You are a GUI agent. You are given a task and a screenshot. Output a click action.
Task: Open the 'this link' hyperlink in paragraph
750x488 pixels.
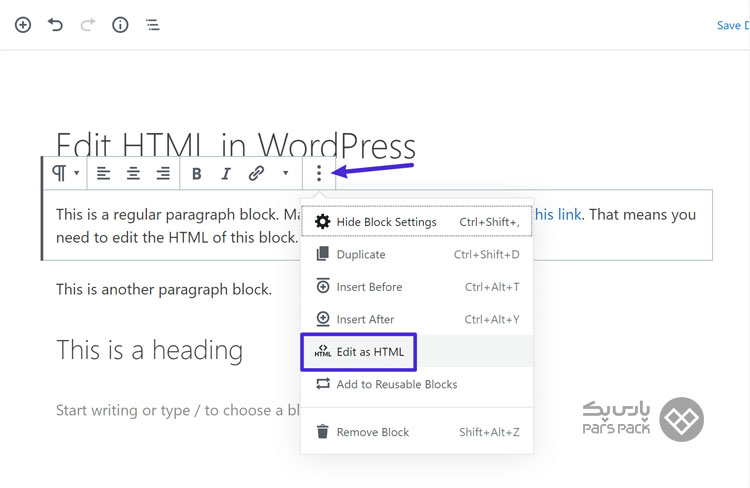[x=557, y=215]
